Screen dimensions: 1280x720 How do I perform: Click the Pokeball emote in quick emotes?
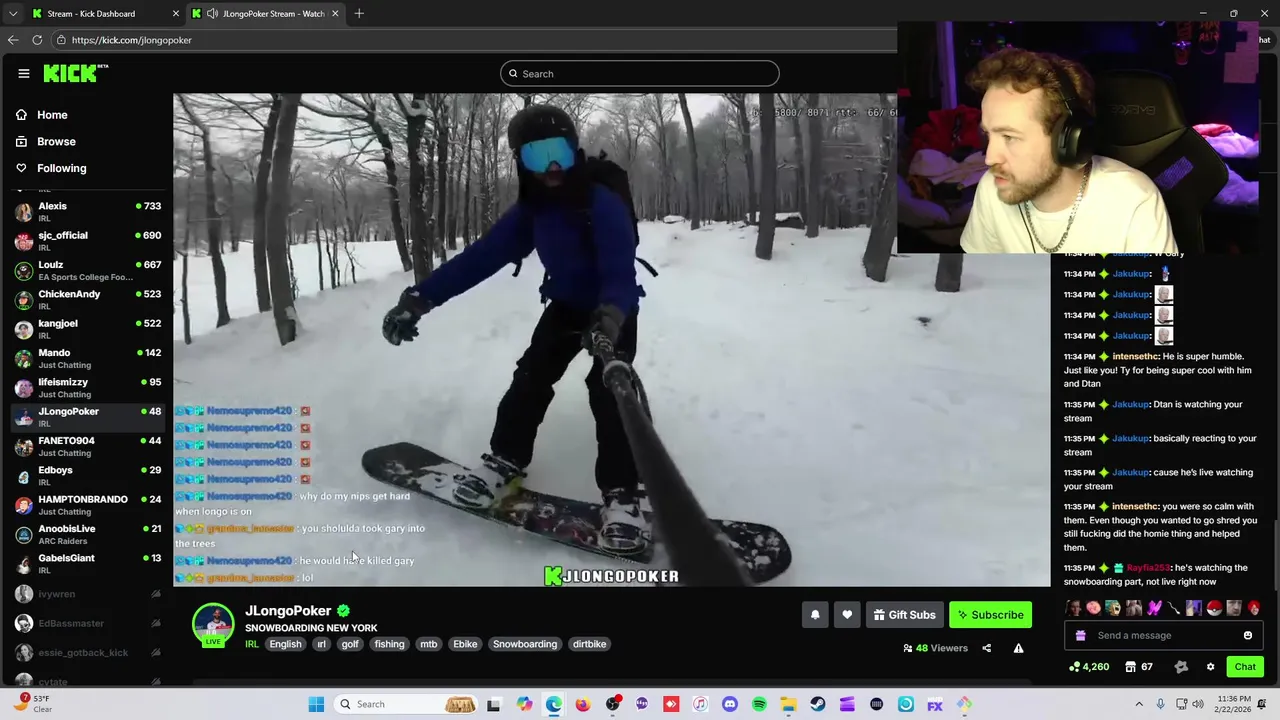[1214, 607]
